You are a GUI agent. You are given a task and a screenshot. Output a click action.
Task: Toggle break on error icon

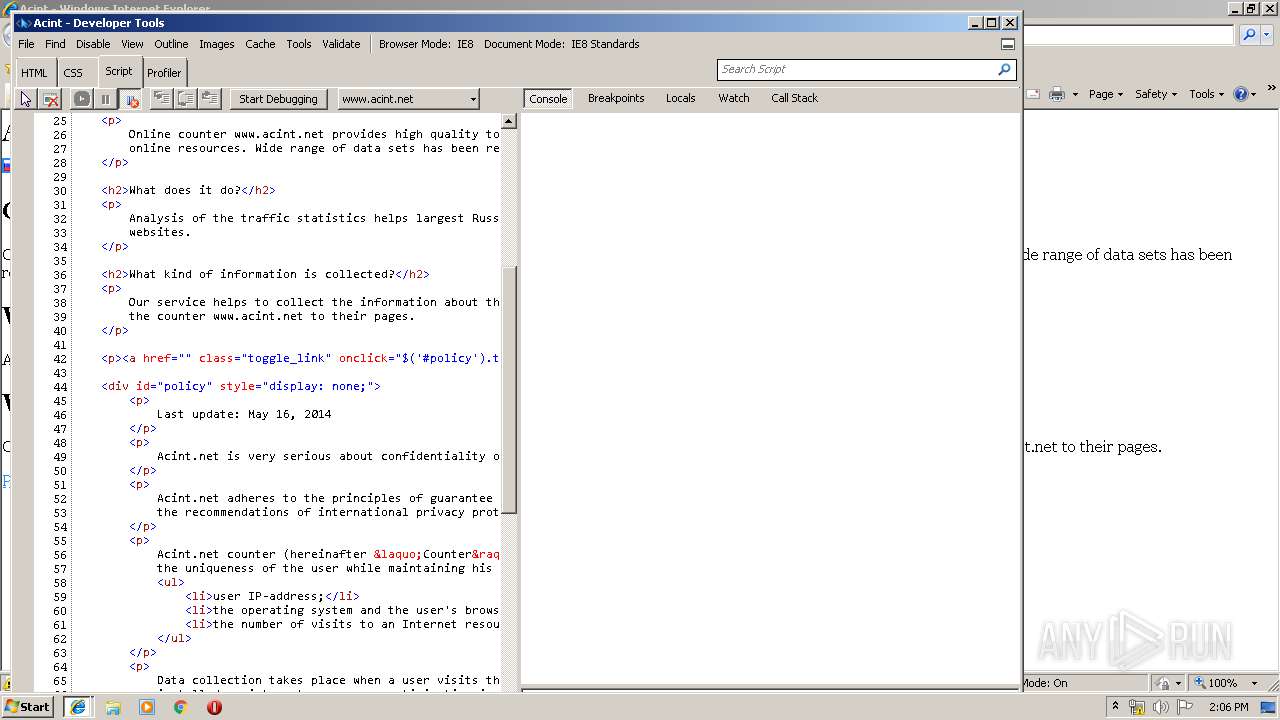130,99
